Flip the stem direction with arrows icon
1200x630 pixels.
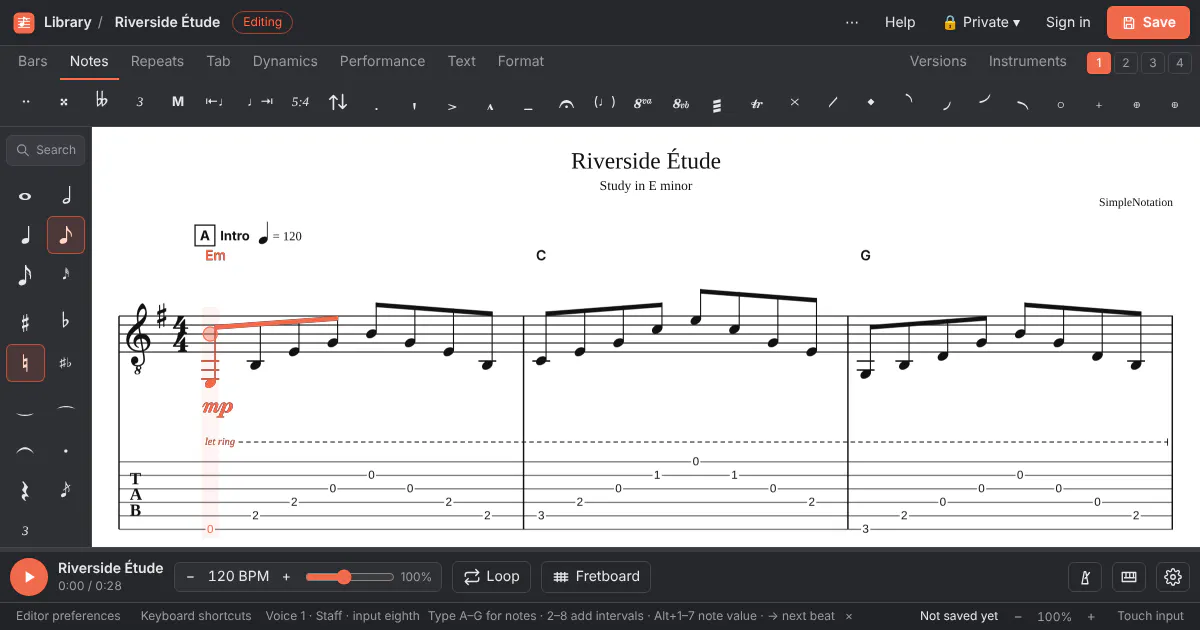[x=338, y=102]
